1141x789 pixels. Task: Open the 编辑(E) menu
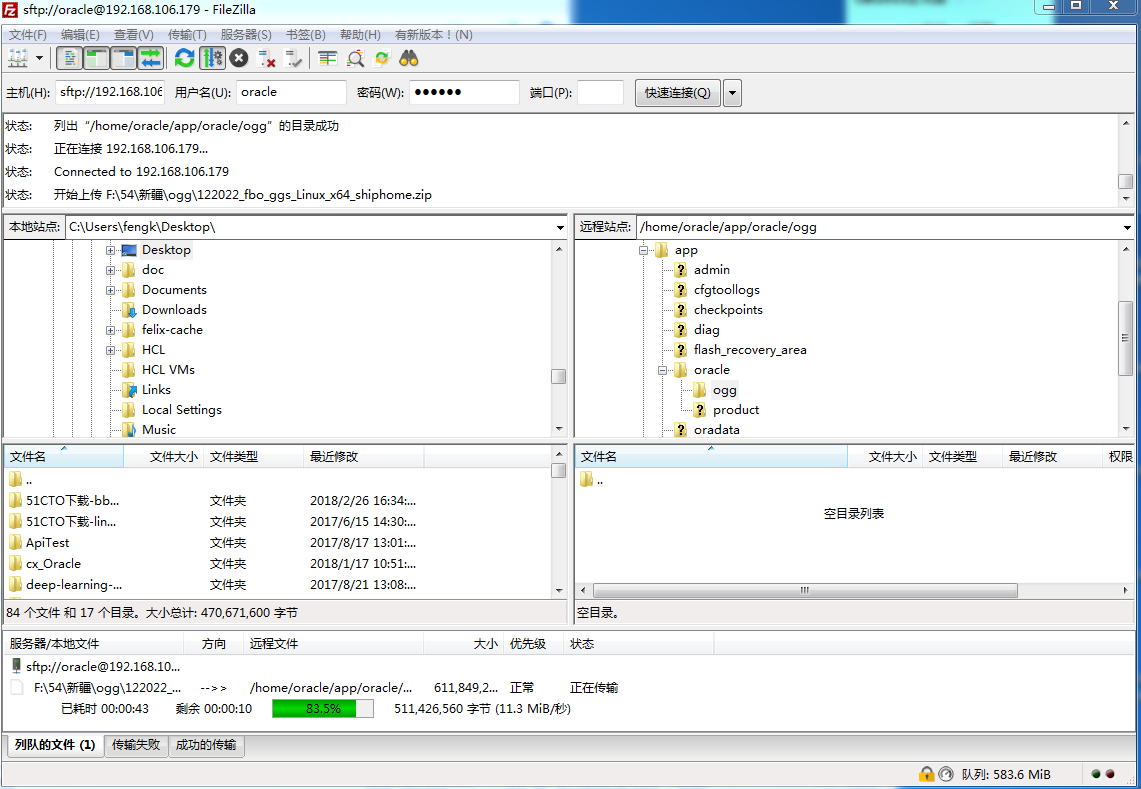point(80,34)
